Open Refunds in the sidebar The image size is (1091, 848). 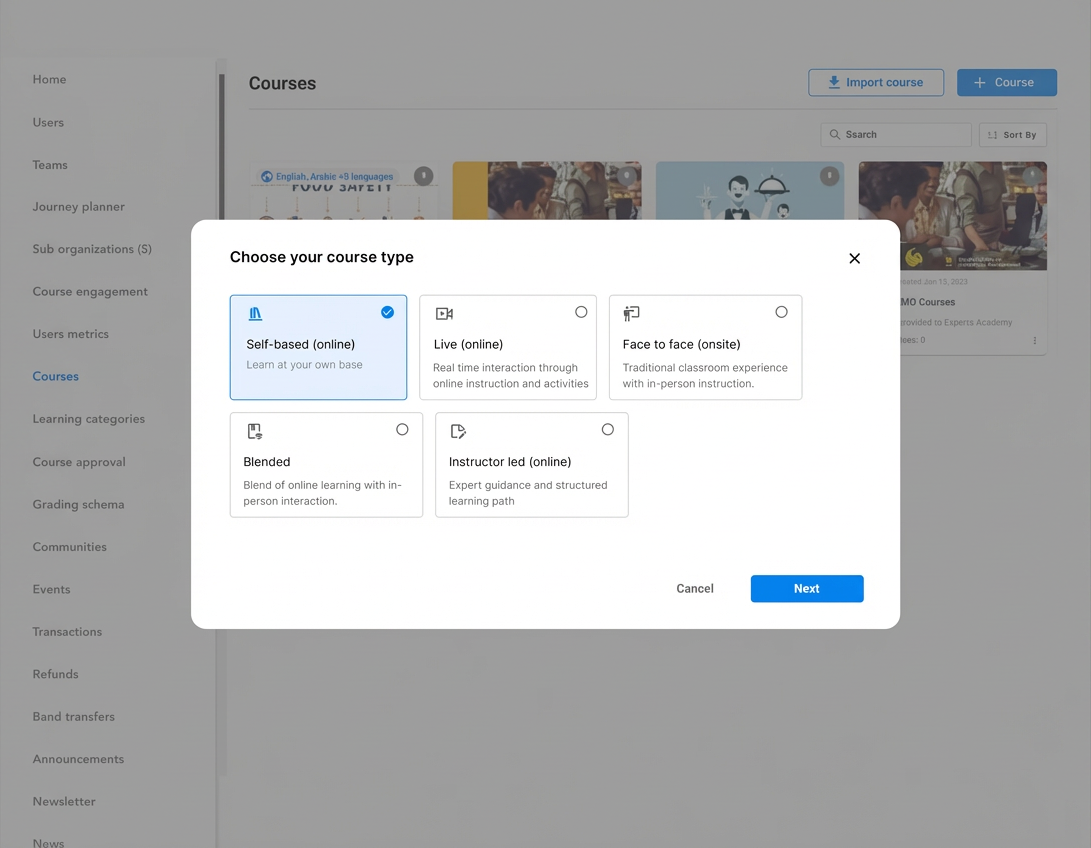tap(55, 674)
